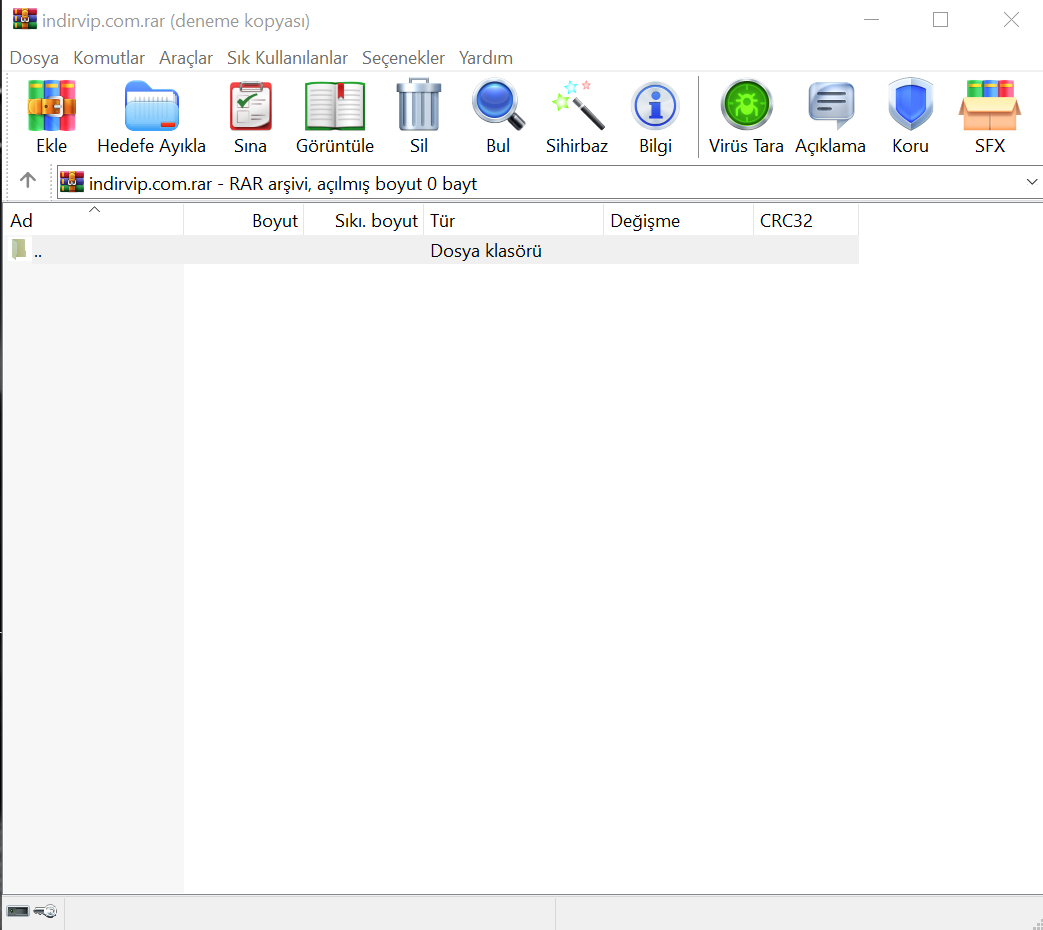1043x930 pixels.
Task: Launch the Sihirbaz wizard
Action: pyautogui.click(x=577, y=107)
